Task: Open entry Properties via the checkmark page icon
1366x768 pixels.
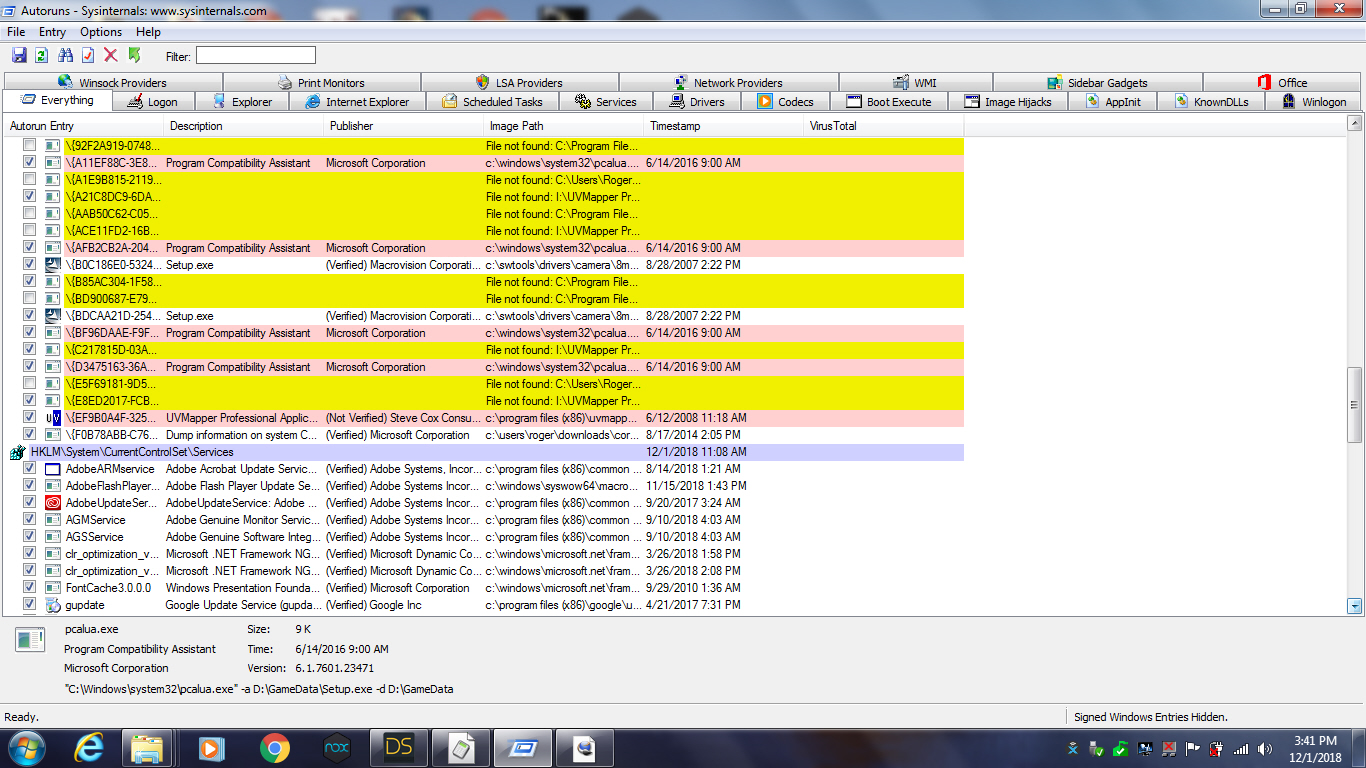Action: pyautogui.click(x=88, y=55)
